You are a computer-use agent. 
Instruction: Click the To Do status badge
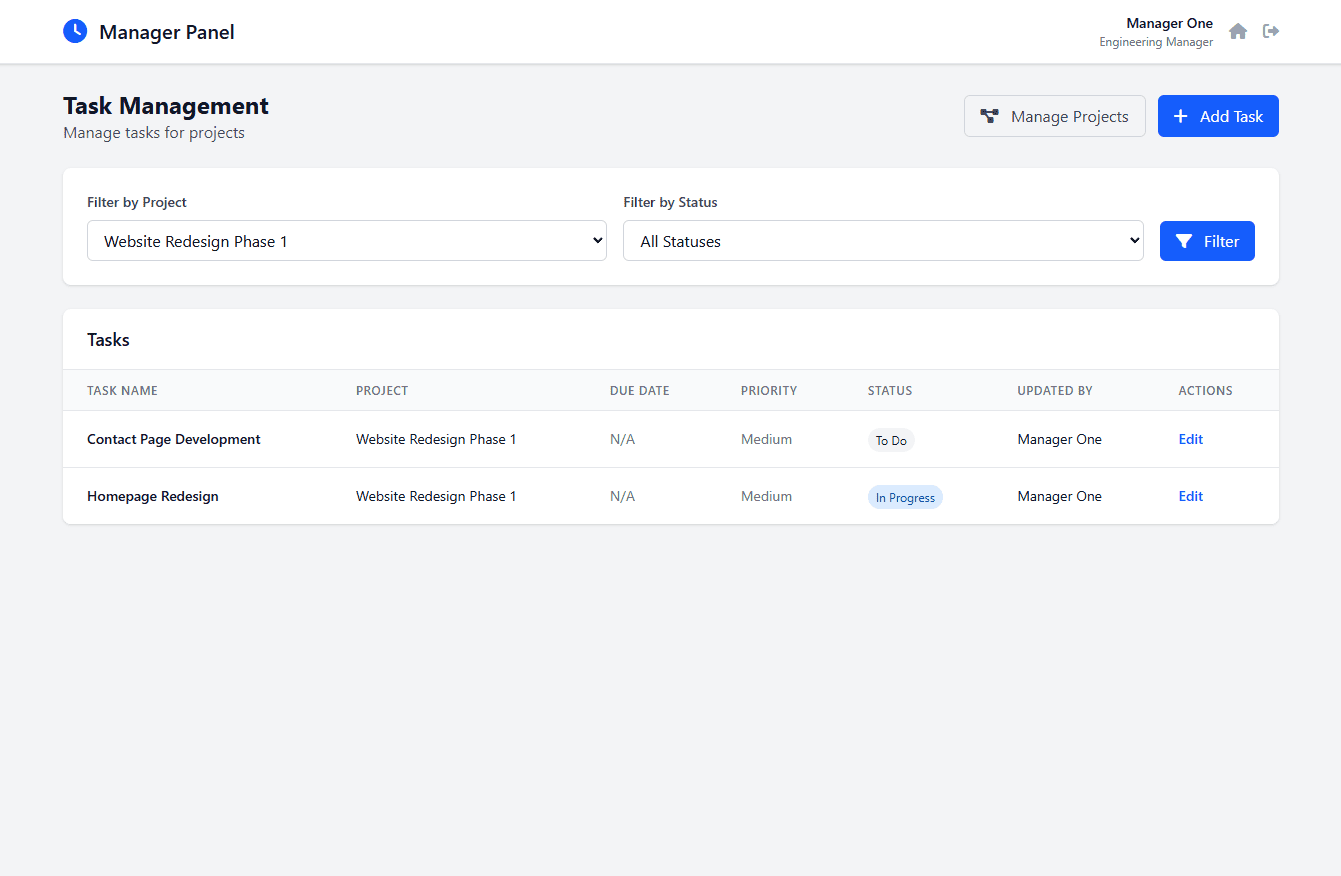(890, 439)
